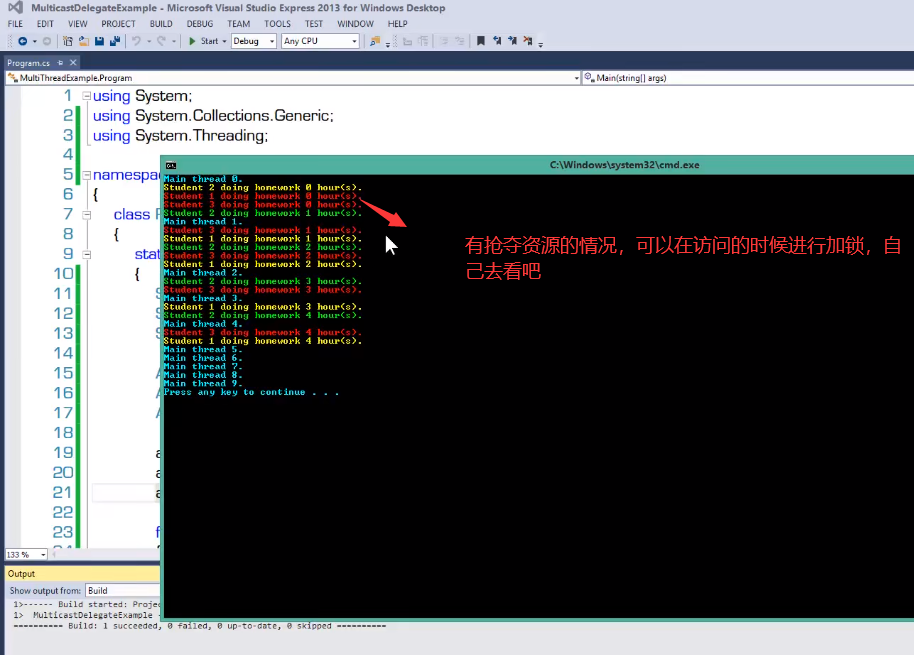
Task: Open the FILE menu
Action: (x=15, y=24)
